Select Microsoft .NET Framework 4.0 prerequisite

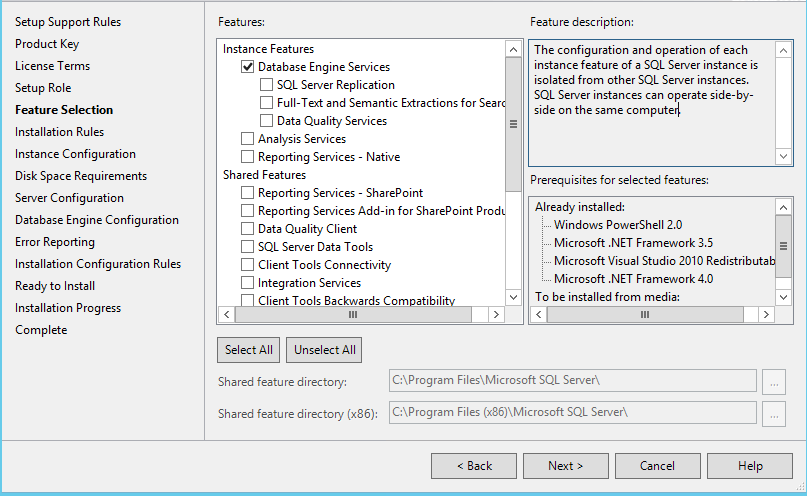click(x=634, y=279)
